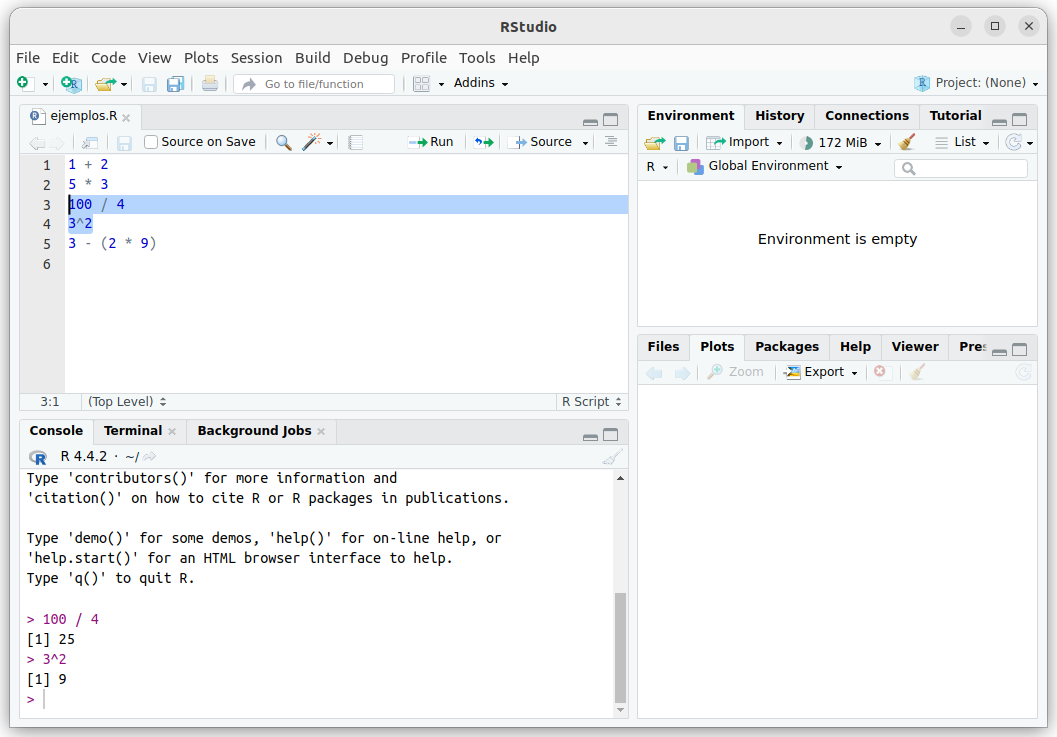Open the Addins dropdown
This screenshot has height=737, width=1057.
(x=481, y=83)
